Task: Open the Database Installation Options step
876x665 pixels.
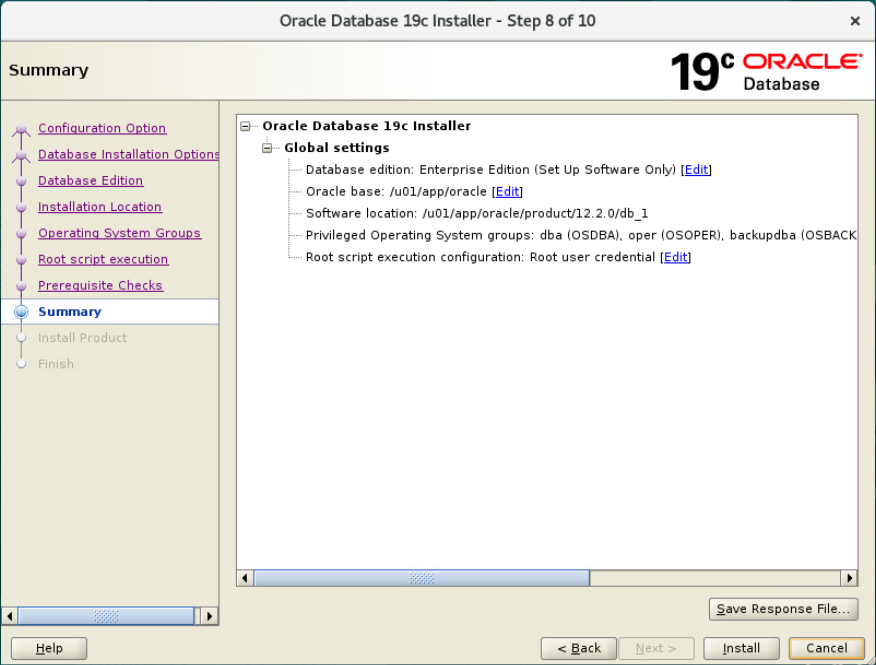Action: click(x=128, y=154)
